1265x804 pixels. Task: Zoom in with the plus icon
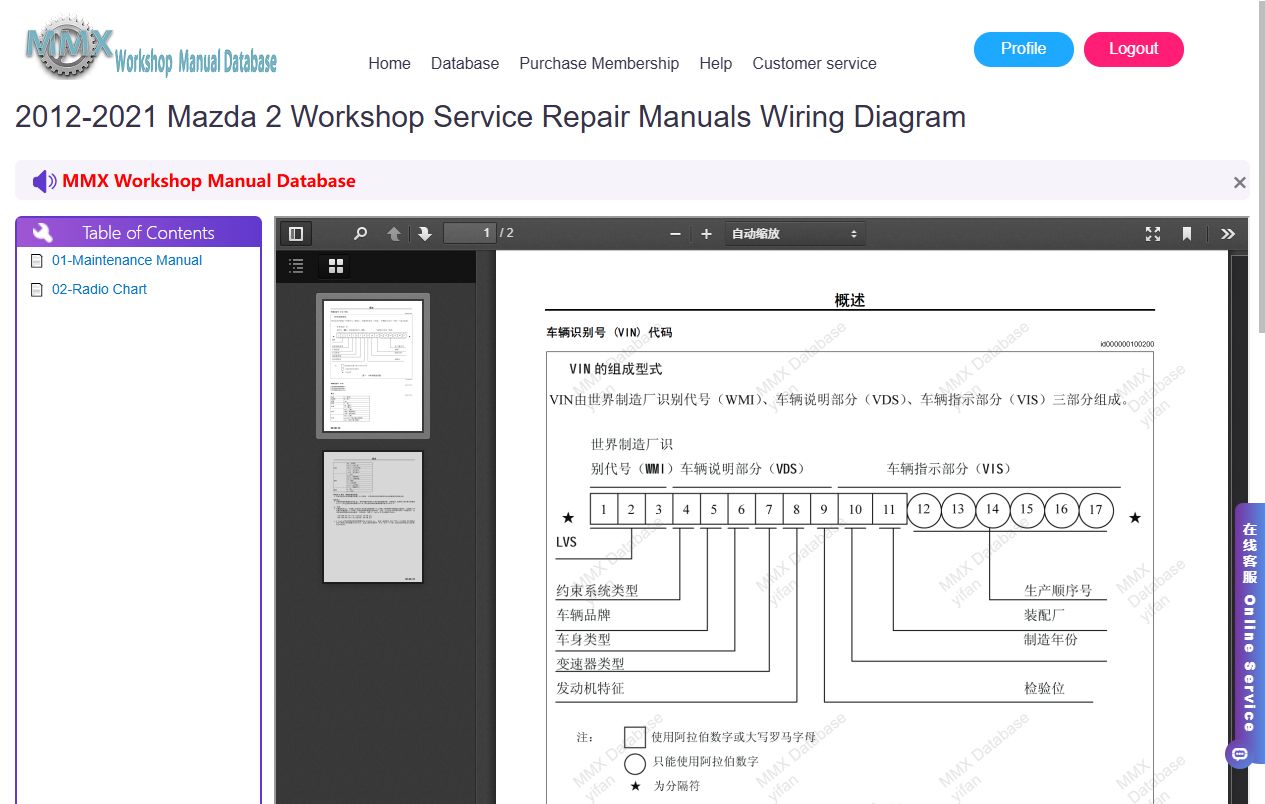click(x=706, y=234)
